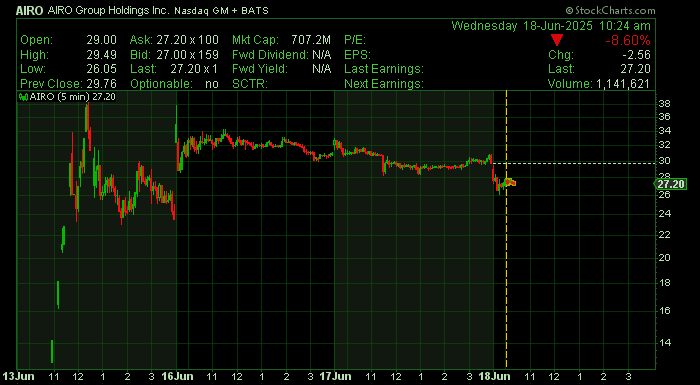Click the 14 price label on right axis
Image resolution: width=700 pixels, height=385 pixels.
pyautogui.click(x=665, y=343)
